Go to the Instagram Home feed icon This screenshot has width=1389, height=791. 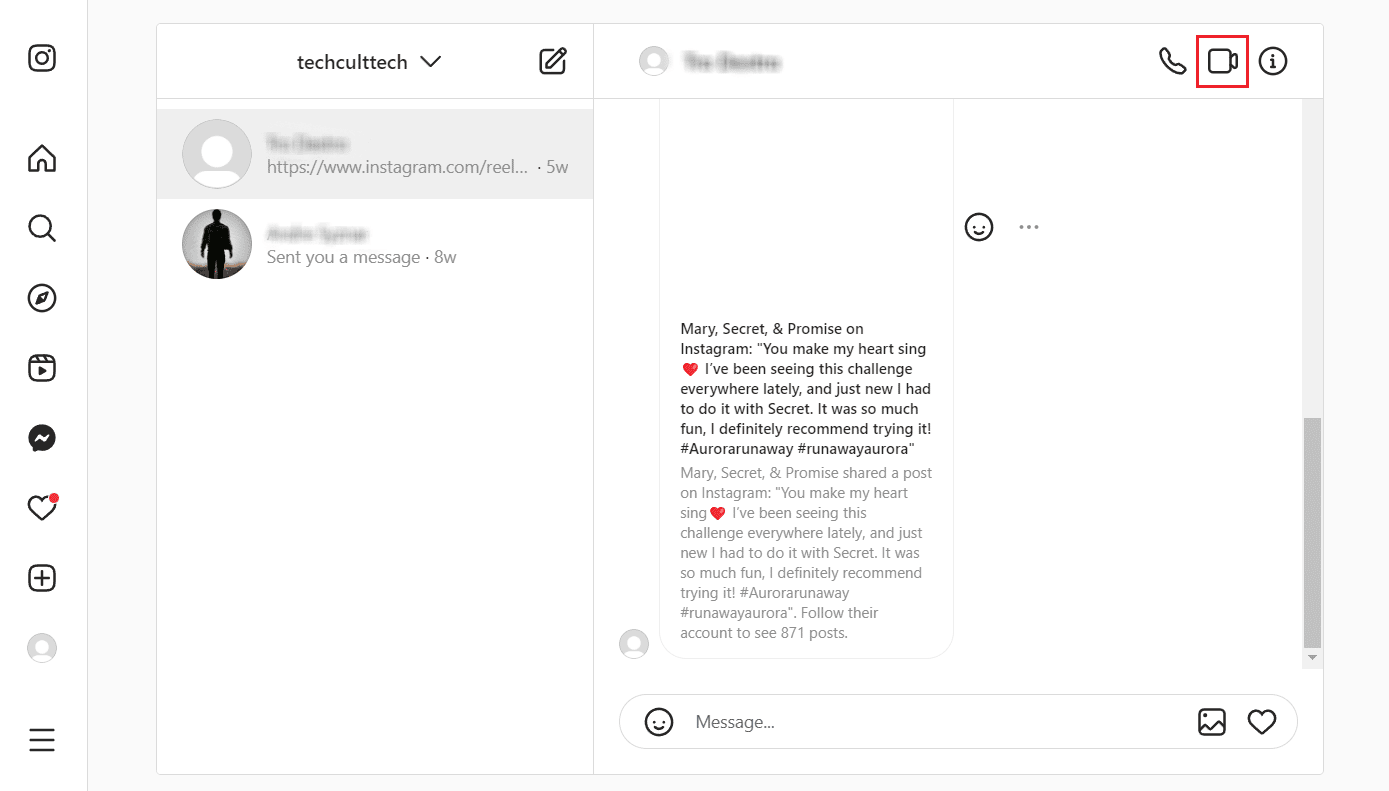coord(42,158)
